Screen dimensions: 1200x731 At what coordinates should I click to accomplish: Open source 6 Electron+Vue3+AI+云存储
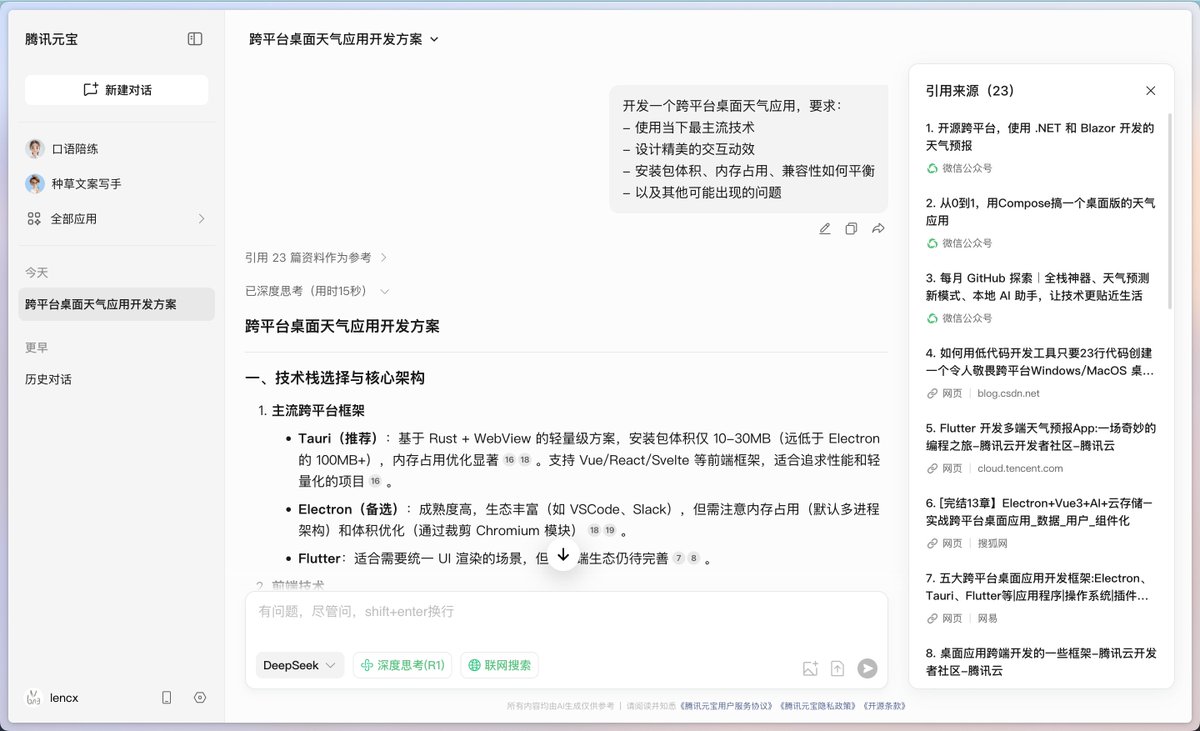click(1040, 512)
